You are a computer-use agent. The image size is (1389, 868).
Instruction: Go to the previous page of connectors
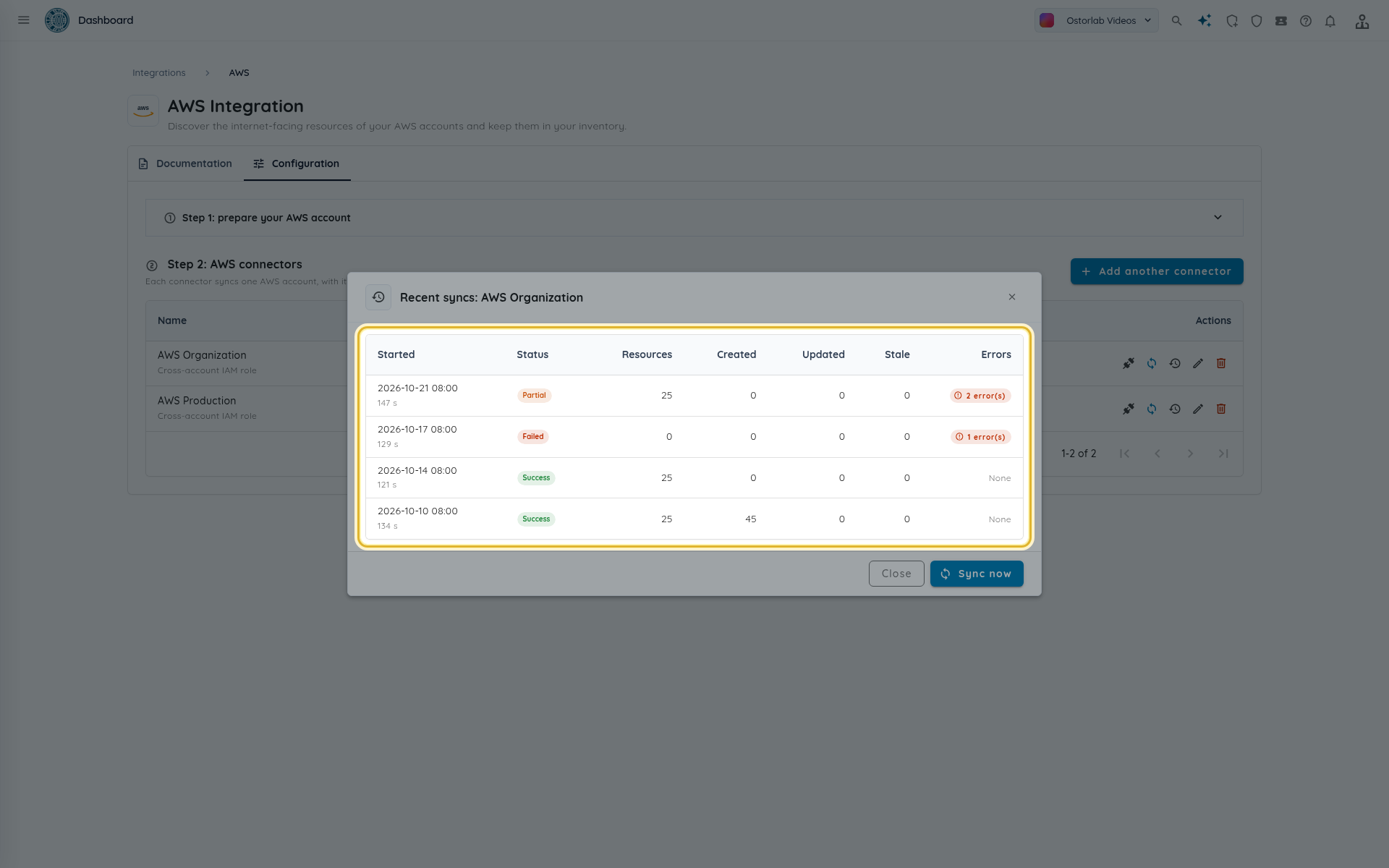pyautogui.click(x=1157, y=454)
